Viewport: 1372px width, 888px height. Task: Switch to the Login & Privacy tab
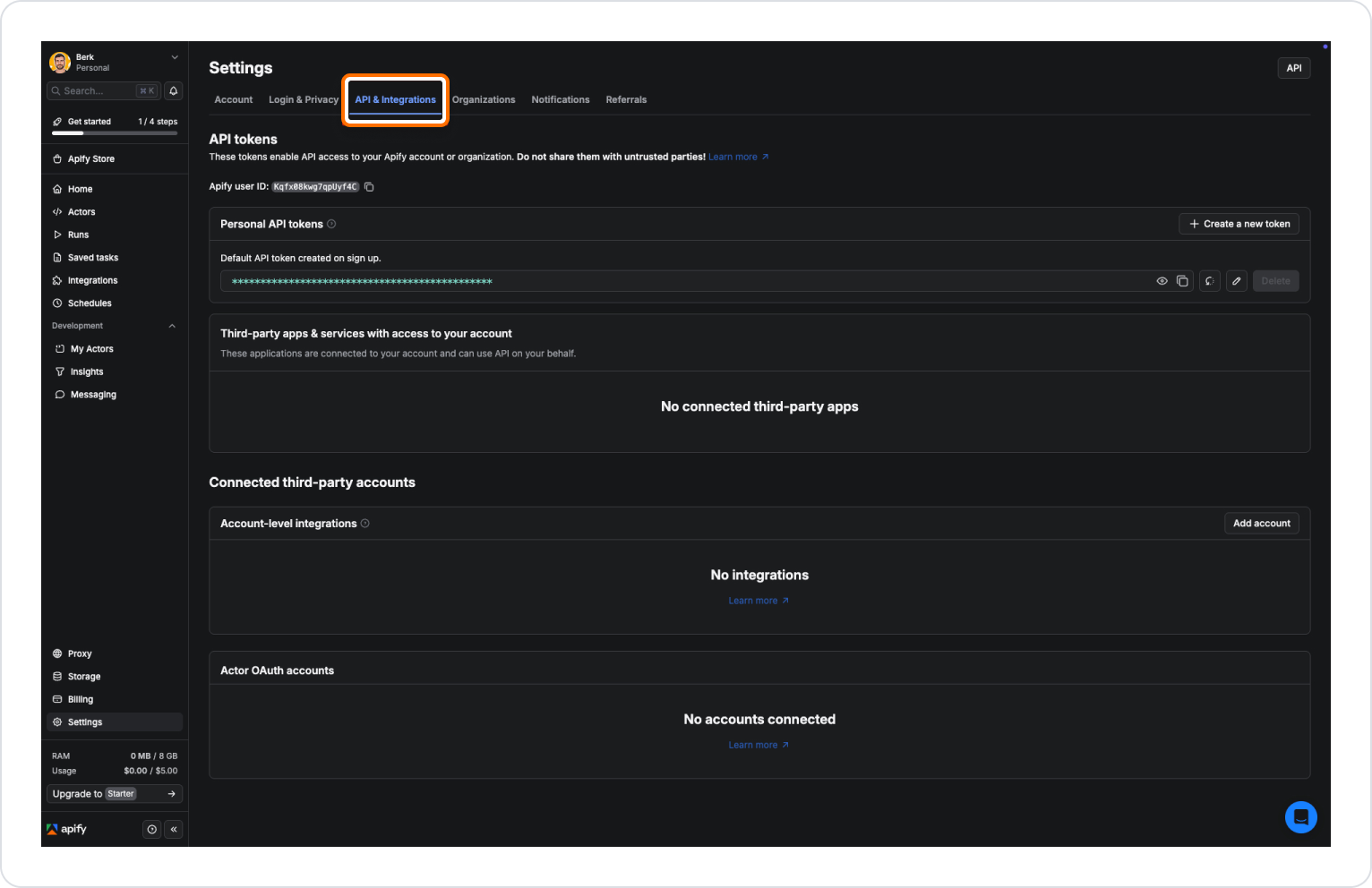304,99
